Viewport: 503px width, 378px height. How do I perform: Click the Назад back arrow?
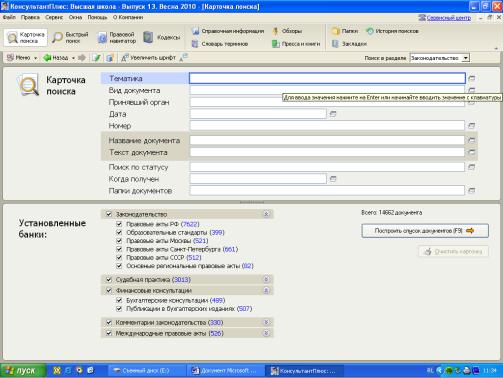coord(56,58)
